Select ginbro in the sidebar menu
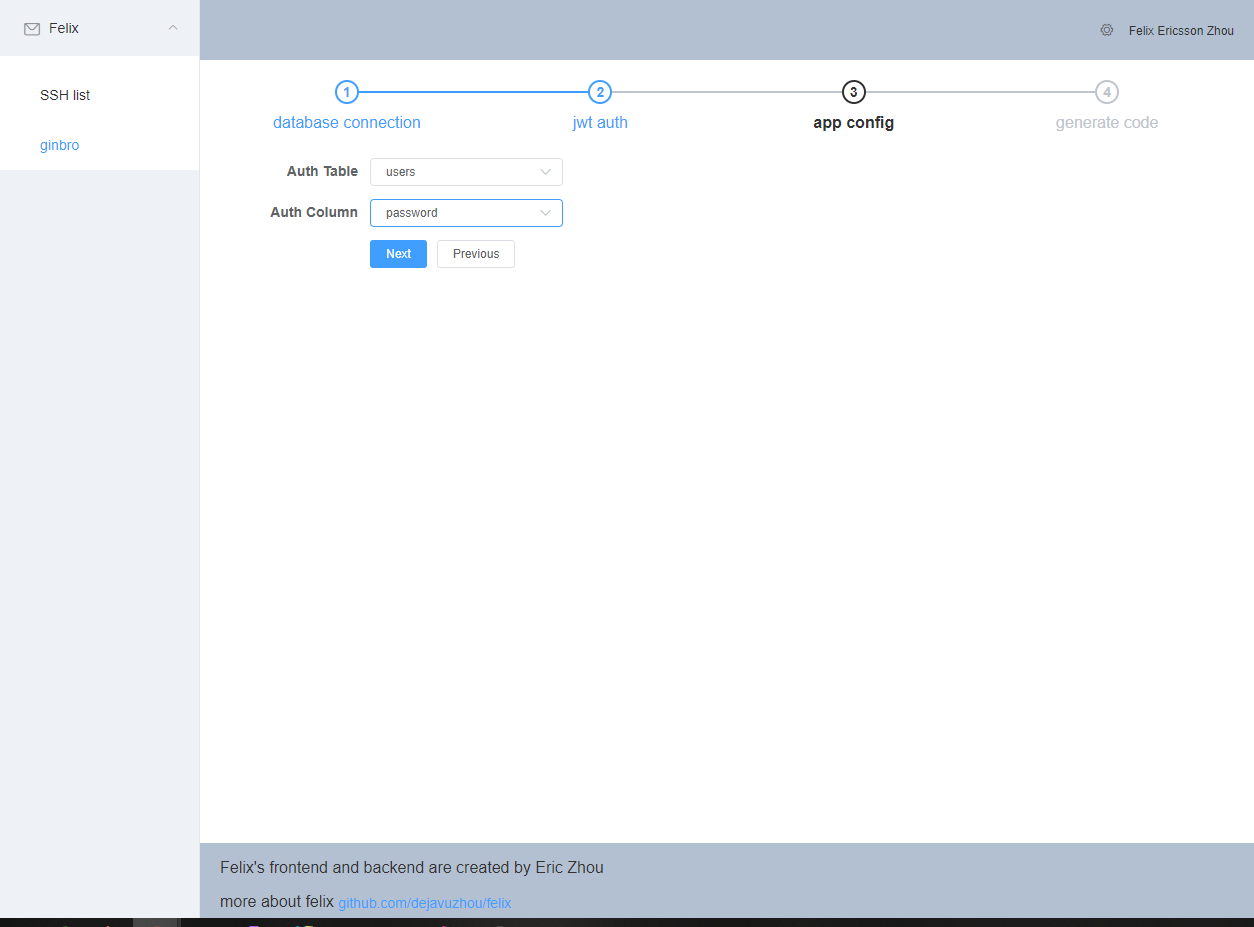The height and width of the screenshot is (927, 1254). 60,145
